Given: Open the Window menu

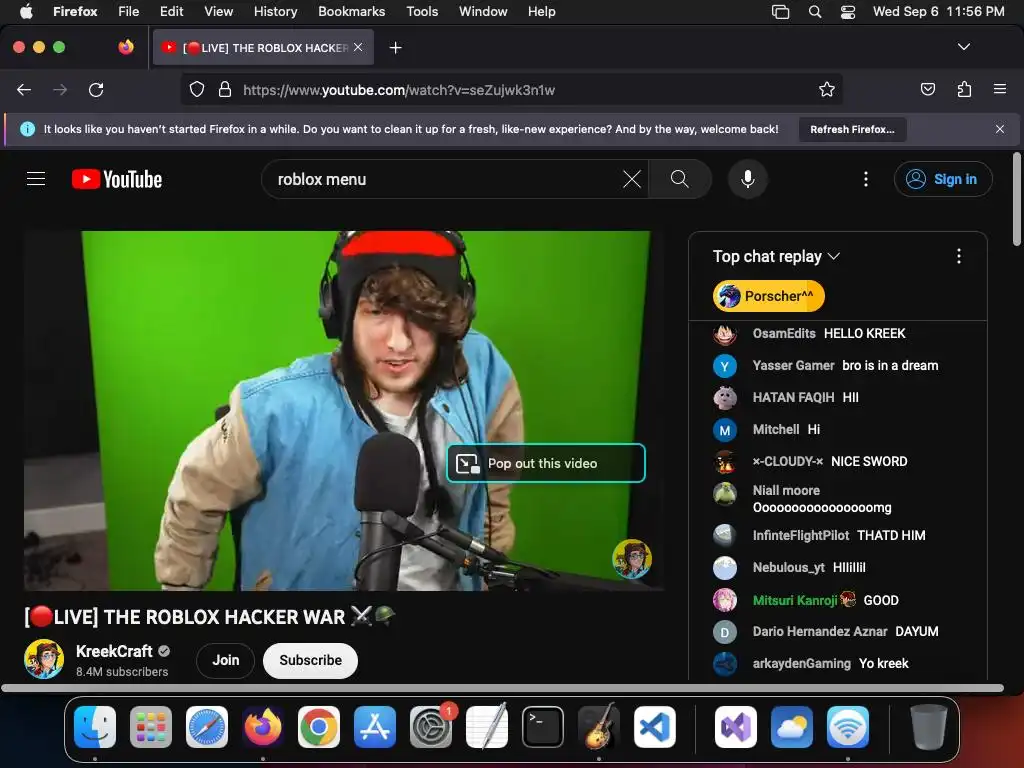Looking at the screenshot, I should point(483,11).
